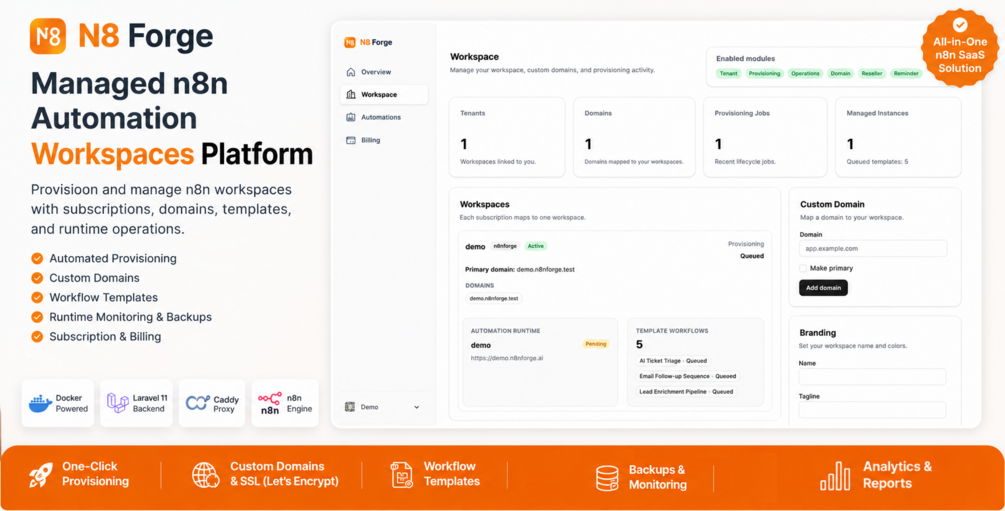Screen dimensions: 1005x511
Task: Click the checkmark beside Runtime Monitoring & Backups
Action: point(37,317)
